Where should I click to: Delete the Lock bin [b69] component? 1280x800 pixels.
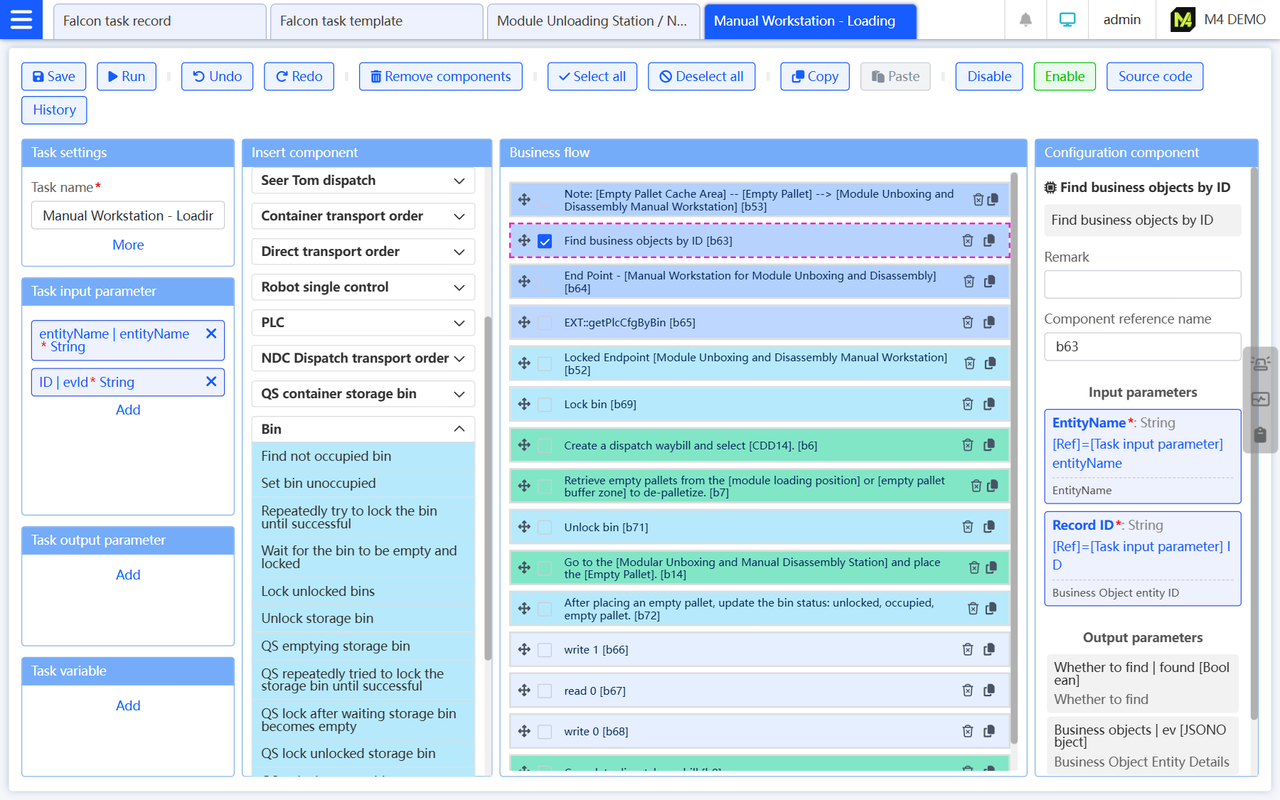[x=967, y=404]
